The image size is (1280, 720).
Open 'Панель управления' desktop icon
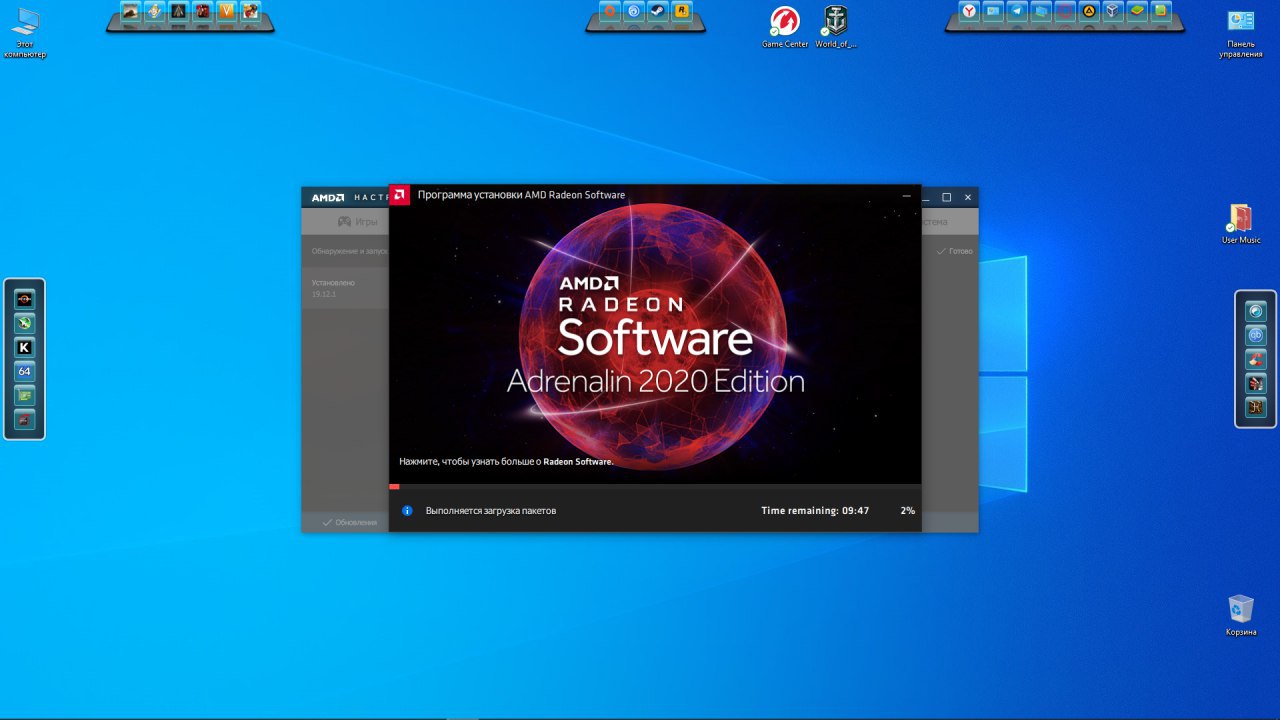(1240, 32)
